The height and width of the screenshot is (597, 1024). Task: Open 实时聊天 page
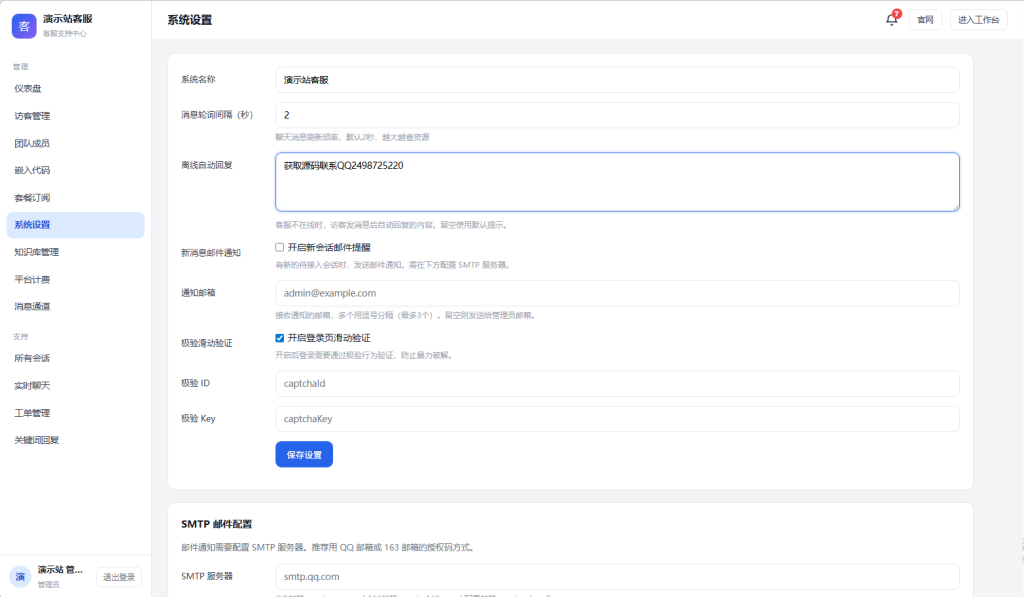(75, 386)
